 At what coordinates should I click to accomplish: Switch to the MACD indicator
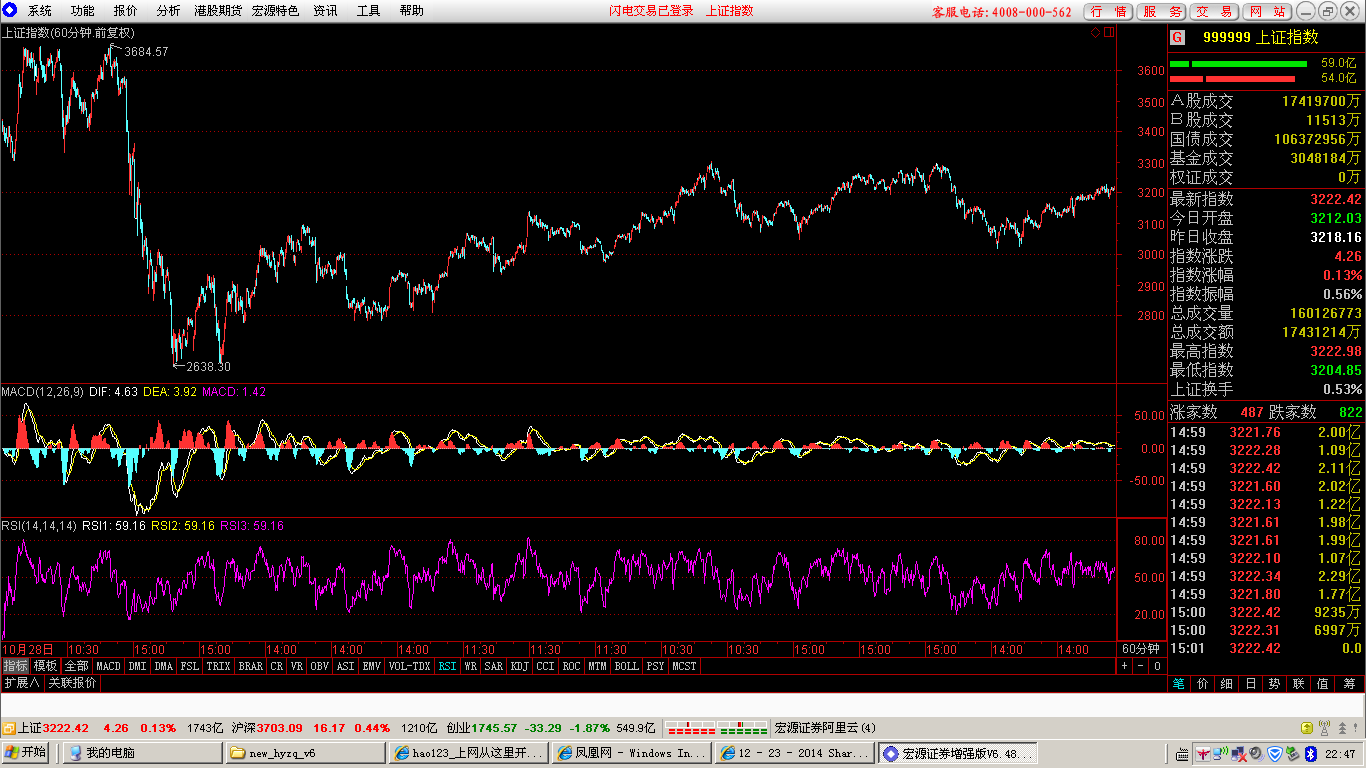(x=108, y=665)
